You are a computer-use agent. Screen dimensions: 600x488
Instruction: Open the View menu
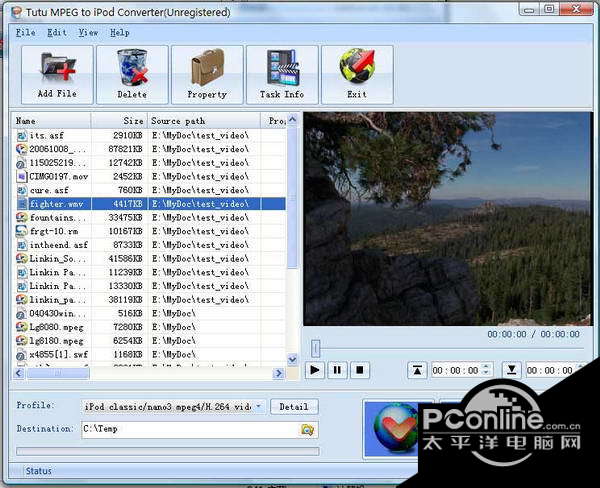[88, 33]
